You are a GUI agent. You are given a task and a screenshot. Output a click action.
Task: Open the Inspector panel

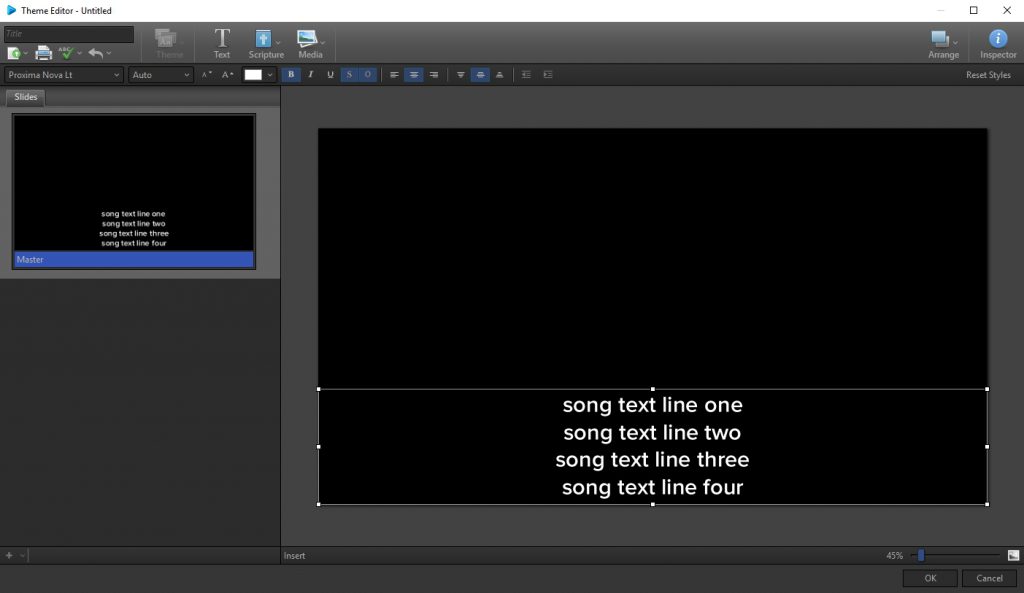point(996,42)
